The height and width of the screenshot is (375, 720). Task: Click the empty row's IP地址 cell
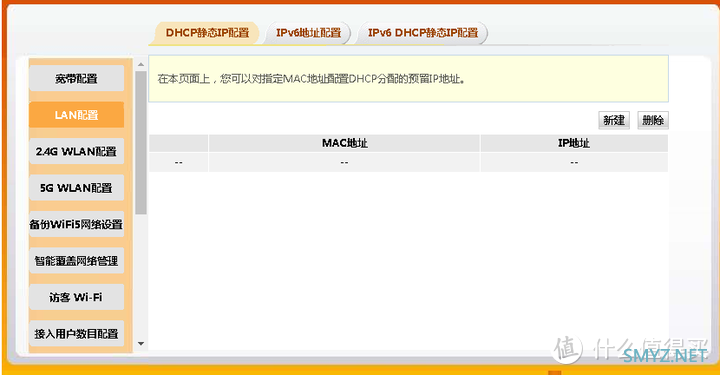(x=574, y=162)
